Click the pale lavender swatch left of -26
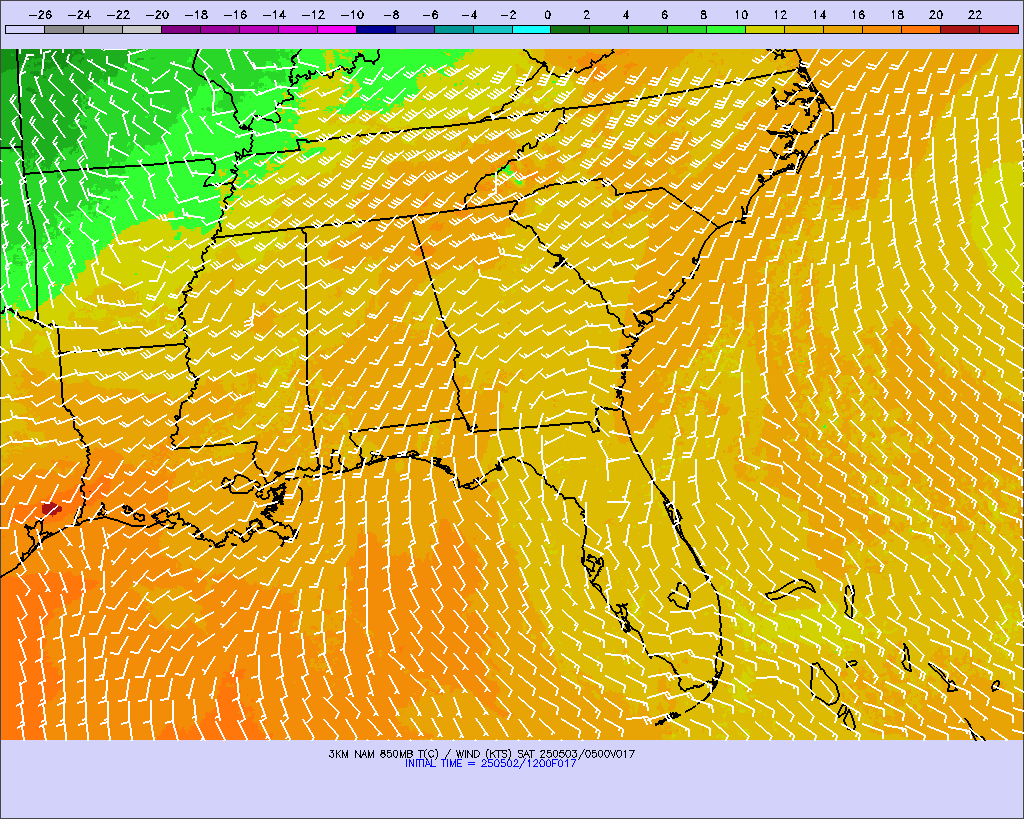Image resolution: width=1024 pixels, height=819 pixels. [x=25, y=29]
